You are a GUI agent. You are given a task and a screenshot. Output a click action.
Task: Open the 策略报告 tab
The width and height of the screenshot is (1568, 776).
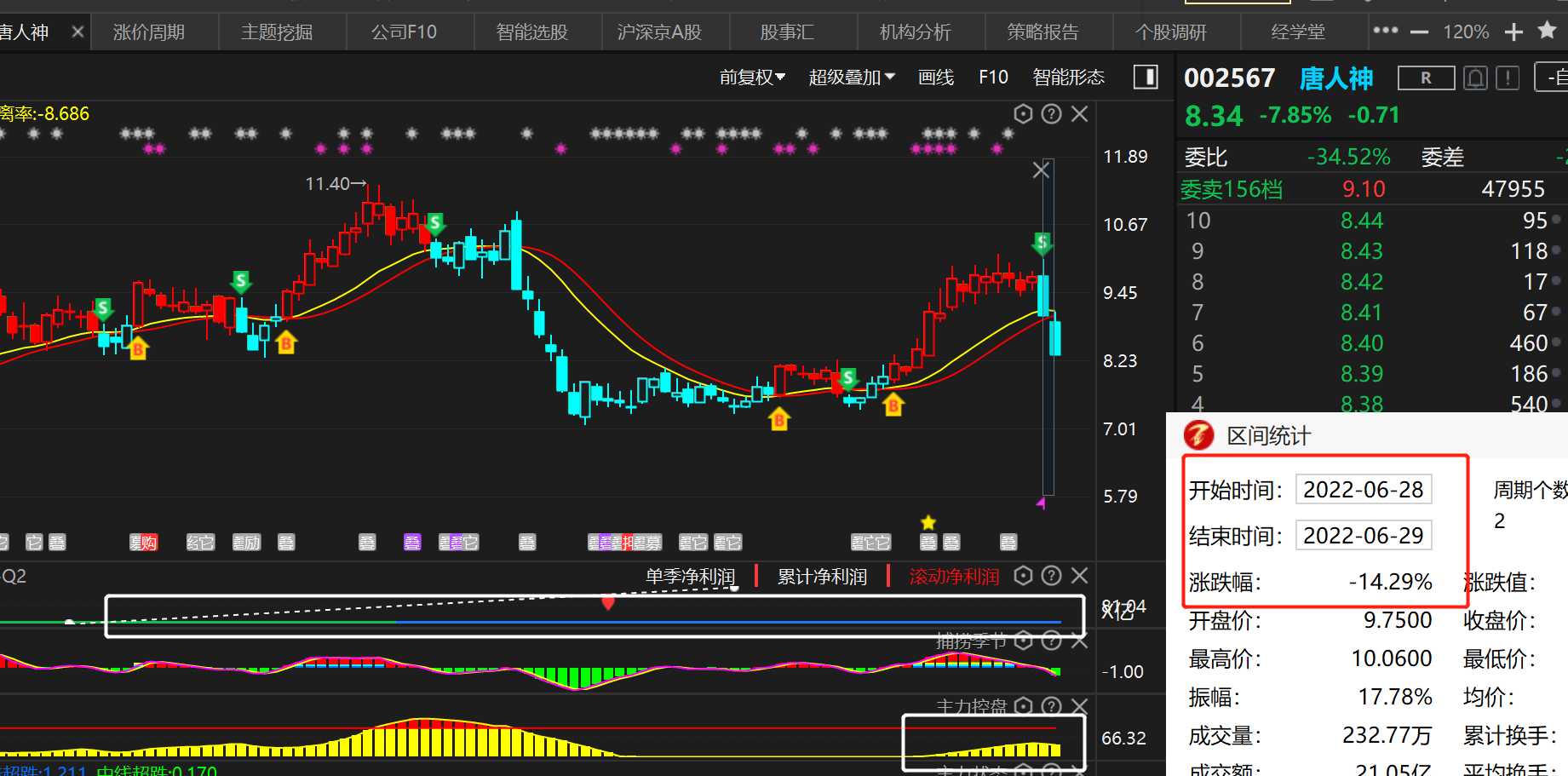1042,32
